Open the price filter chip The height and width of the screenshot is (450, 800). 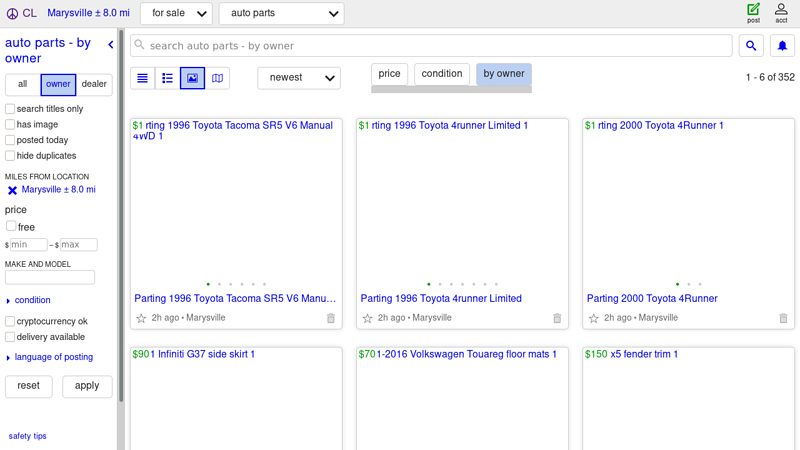[x=389, y=74]
